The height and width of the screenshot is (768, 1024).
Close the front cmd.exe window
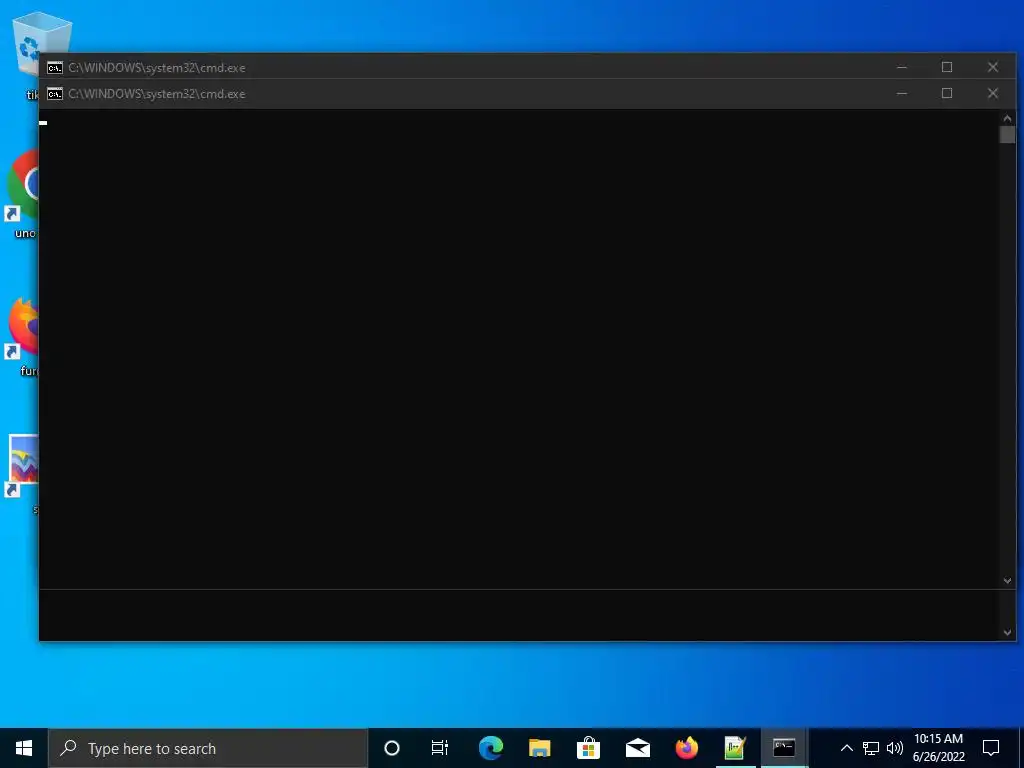coord(993,93)
